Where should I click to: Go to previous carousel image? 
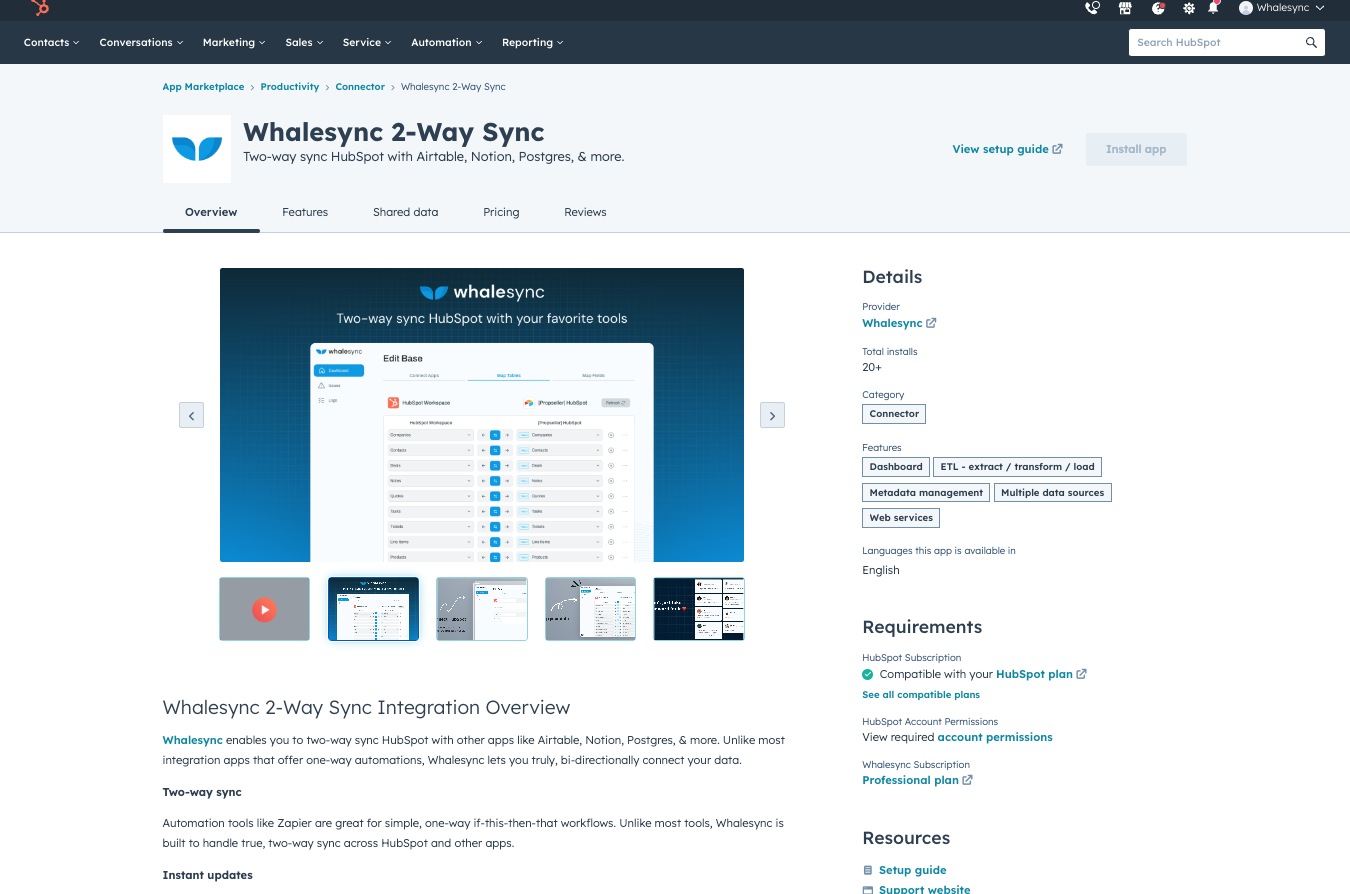tap(192, 415)
